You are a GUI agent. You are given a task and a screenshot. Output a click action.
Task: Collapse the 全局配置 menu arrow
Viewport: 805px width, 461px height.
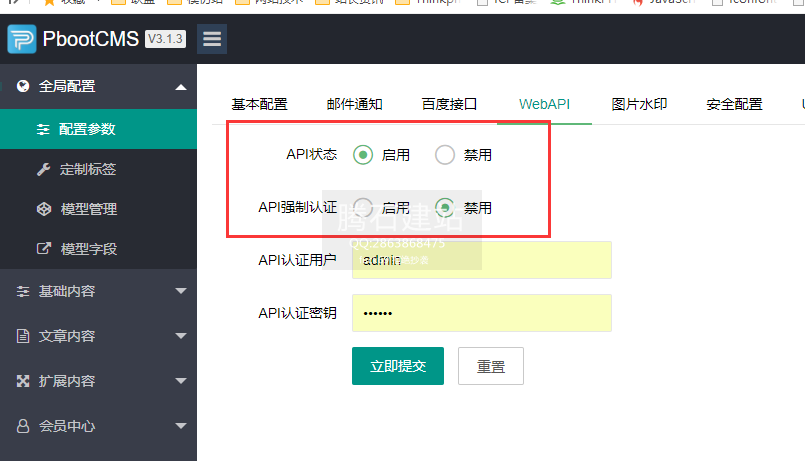click(180, 87)
